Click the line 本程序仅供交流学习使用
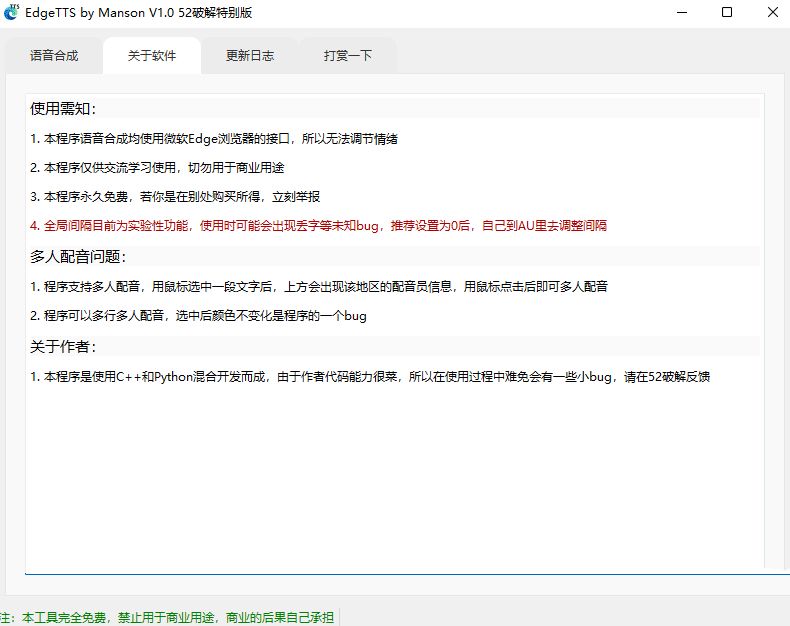 coord(157,168)
